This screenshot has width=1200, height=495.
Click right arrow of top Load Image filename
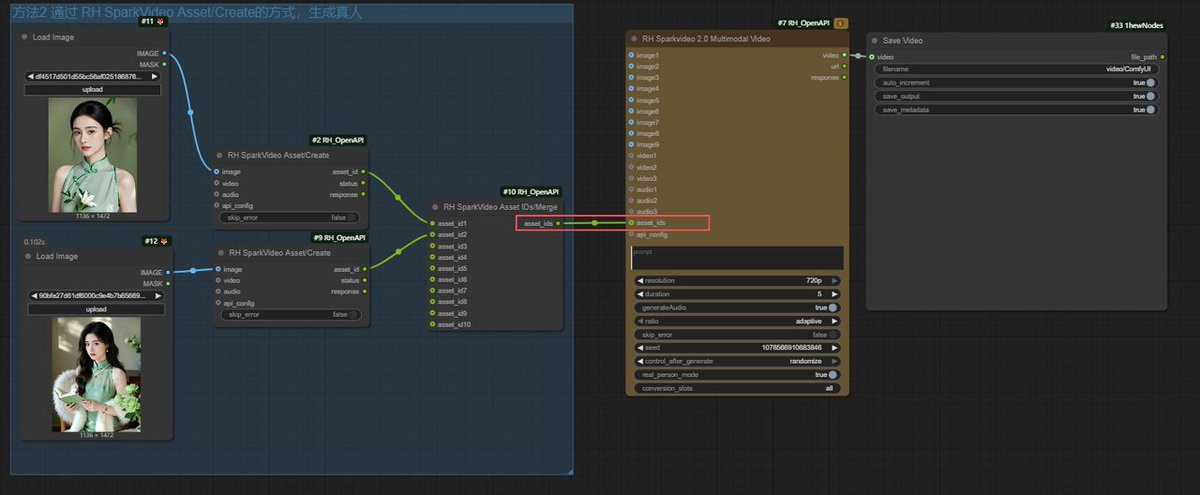[155, 76]
